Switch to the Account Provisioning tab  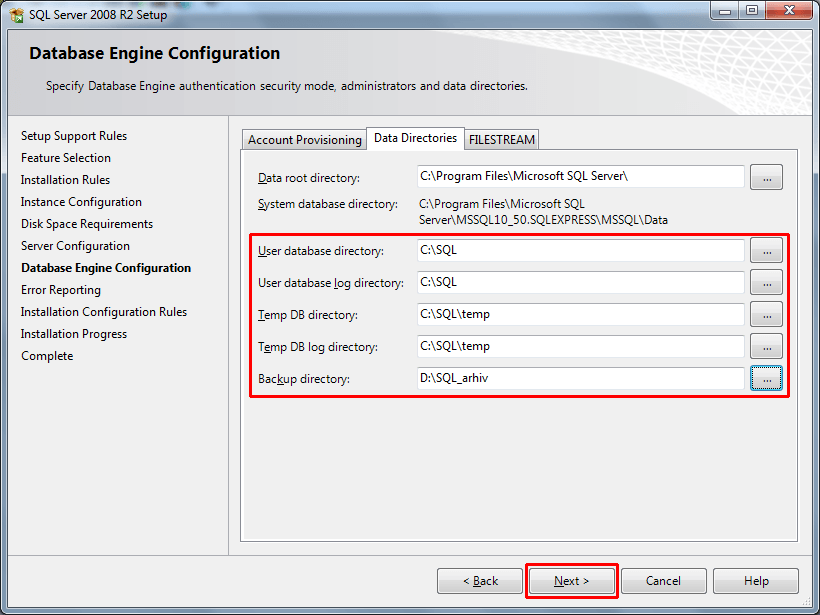tap(304, 140)
